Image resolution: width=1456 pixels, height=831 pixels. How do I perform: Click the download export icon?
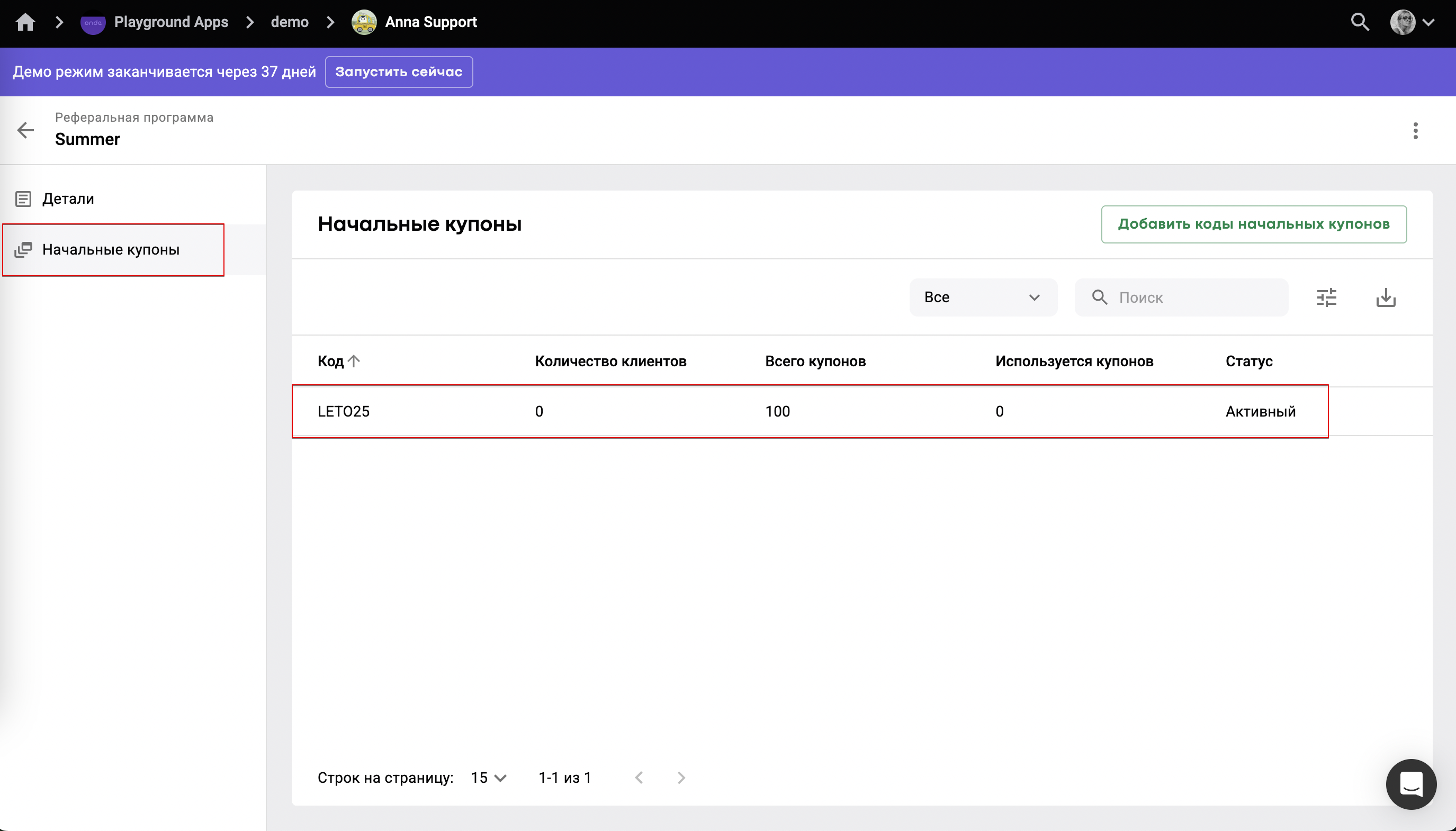(x=1386, y=297)
